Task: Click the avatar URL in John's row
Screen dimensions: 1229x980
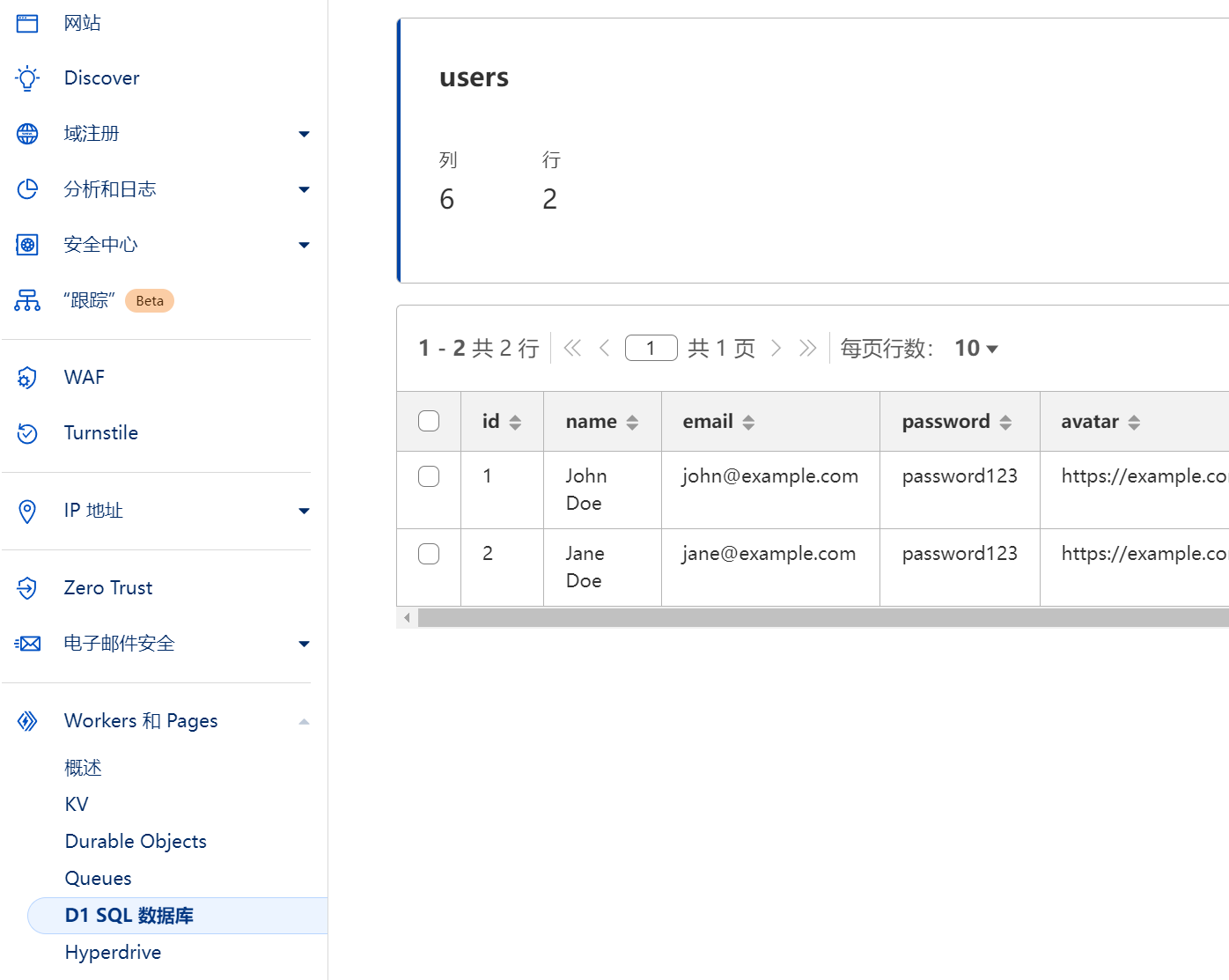Action: point(1144,476)
